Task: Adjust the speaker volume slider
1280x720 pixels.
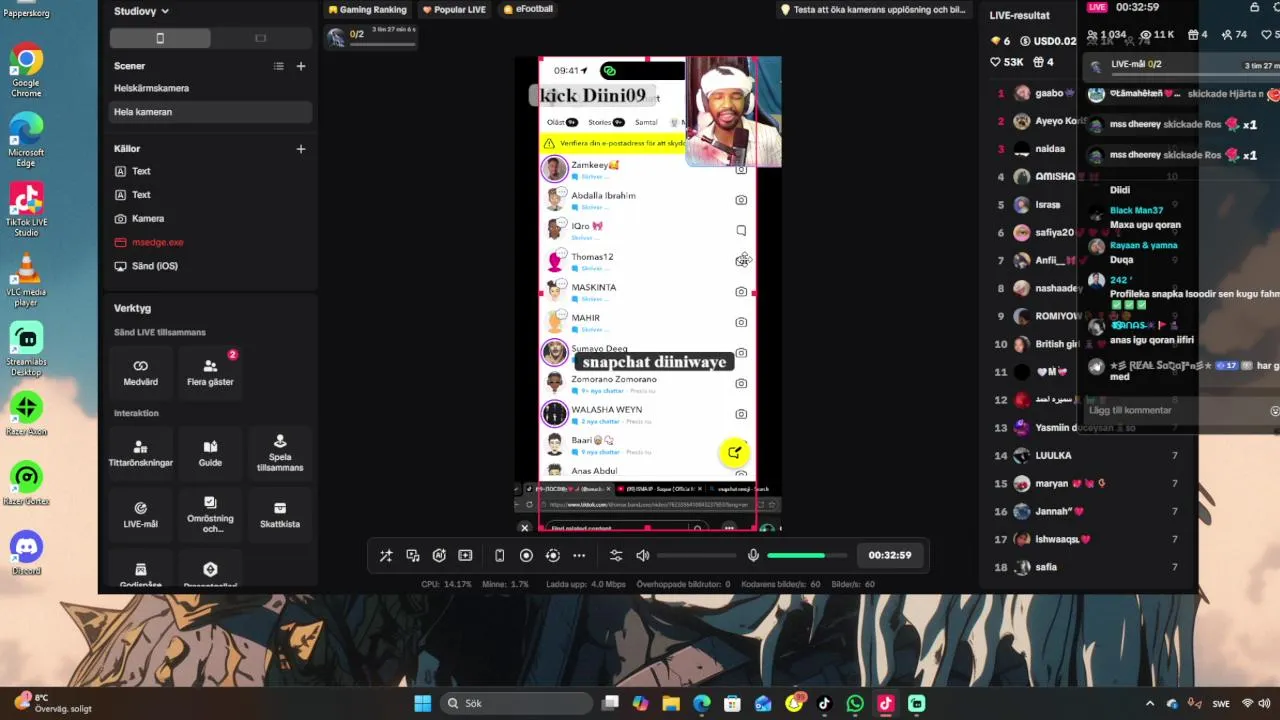Action: (x=697, y=555)
